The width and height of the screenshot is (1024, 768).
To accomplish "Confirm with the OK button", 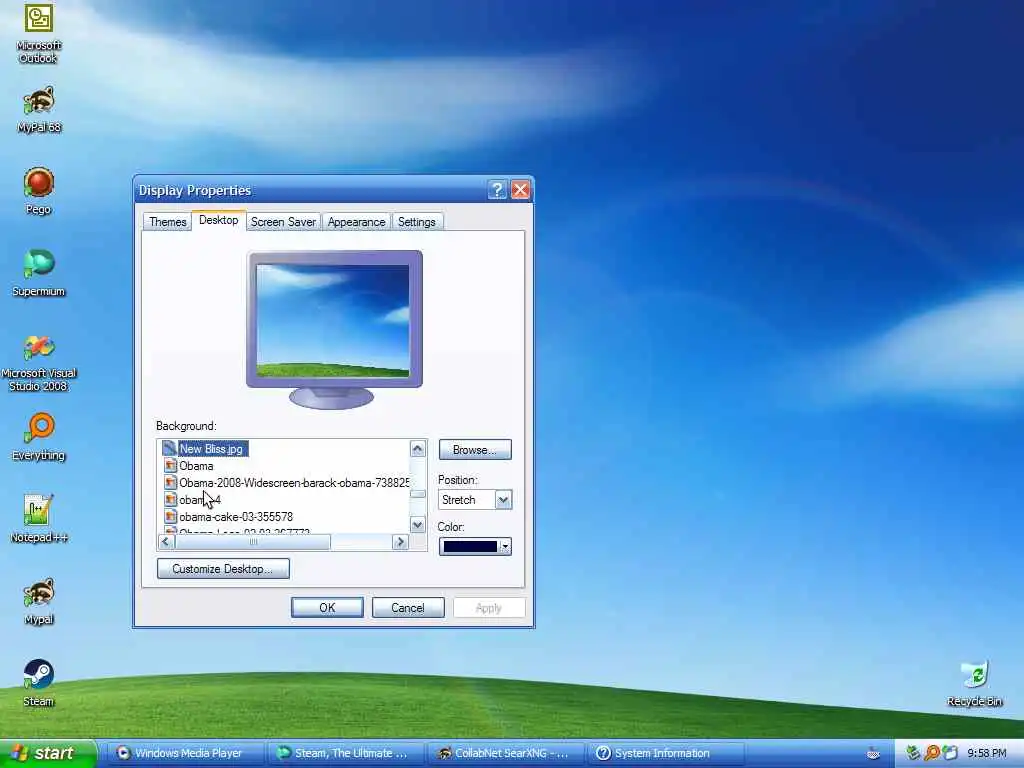I will pos(327,608).
